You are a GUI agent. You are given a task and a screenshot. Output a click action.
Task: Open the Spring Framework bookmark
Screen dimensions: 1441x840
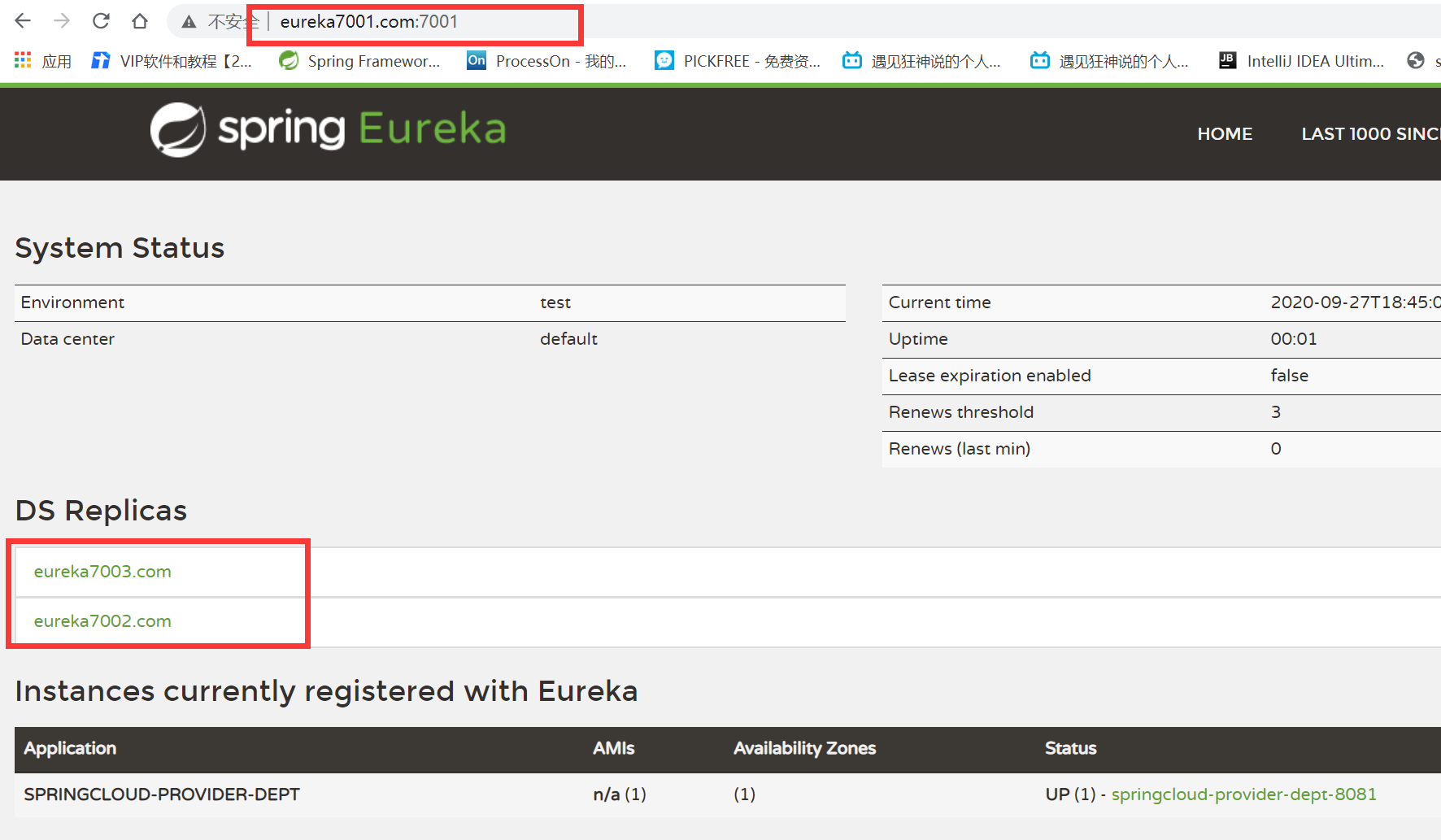point(359,61)
